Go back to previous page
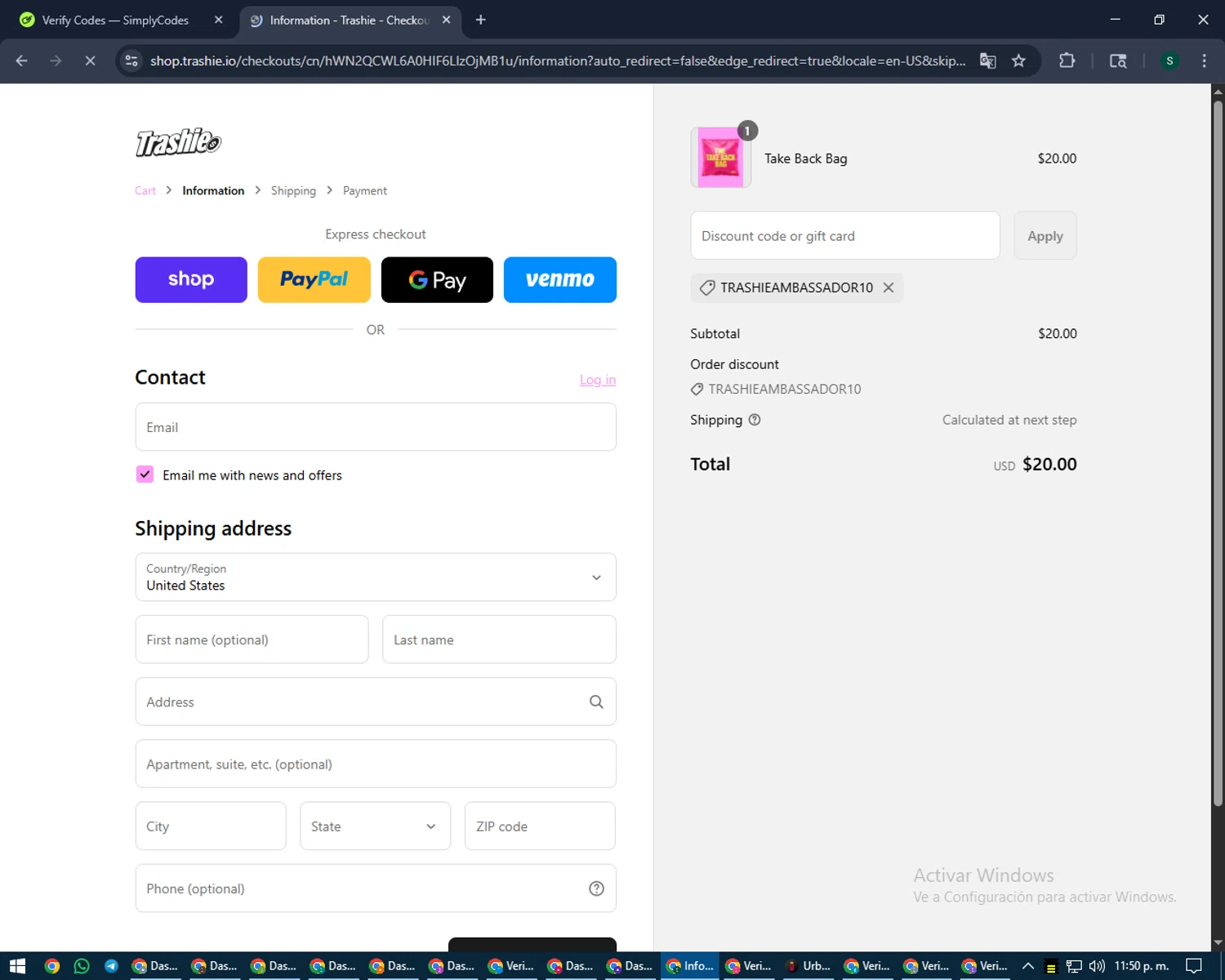This screenshot has height=980, width=1225. (x=22, y=60)
